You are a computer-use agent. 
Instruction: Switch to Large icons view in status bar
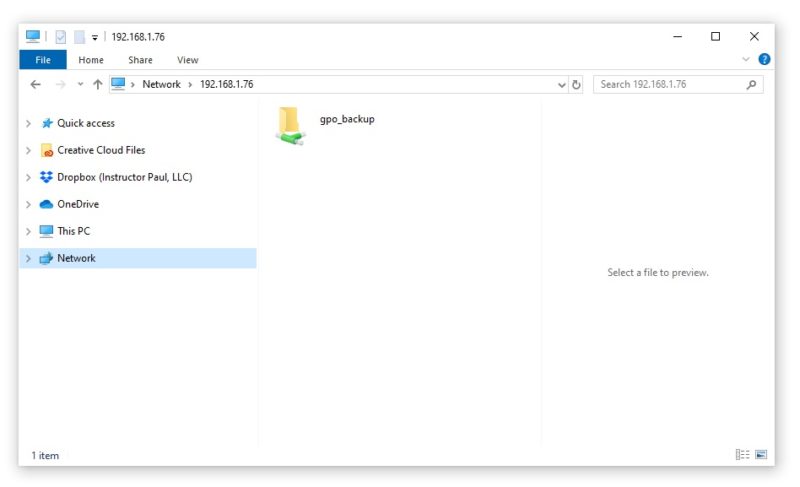tap(761, 455)
